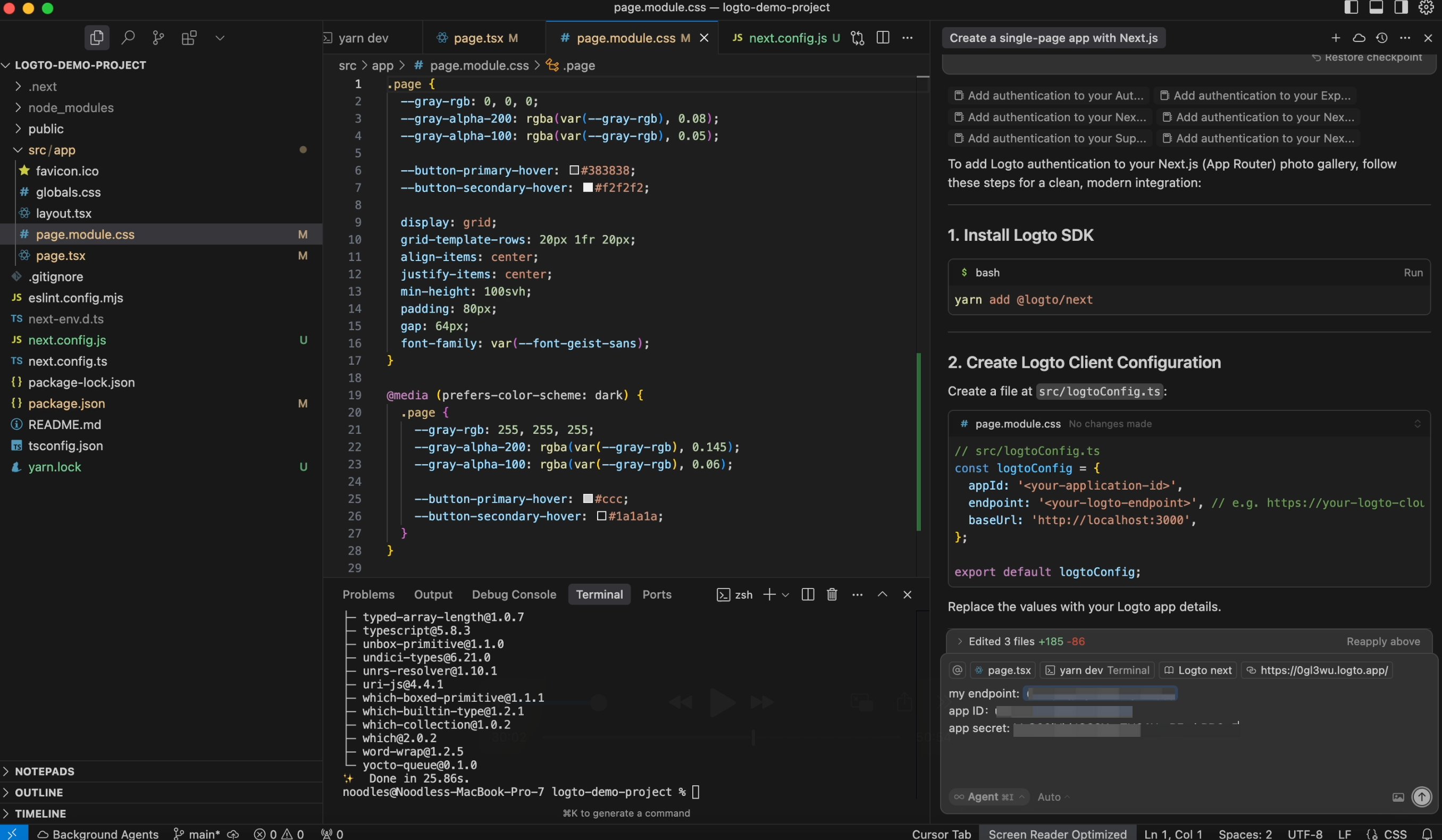The image size is (1442, 840).
Task: Switch to the next.config.js editor tab
Action: click(x=787, y=38)
